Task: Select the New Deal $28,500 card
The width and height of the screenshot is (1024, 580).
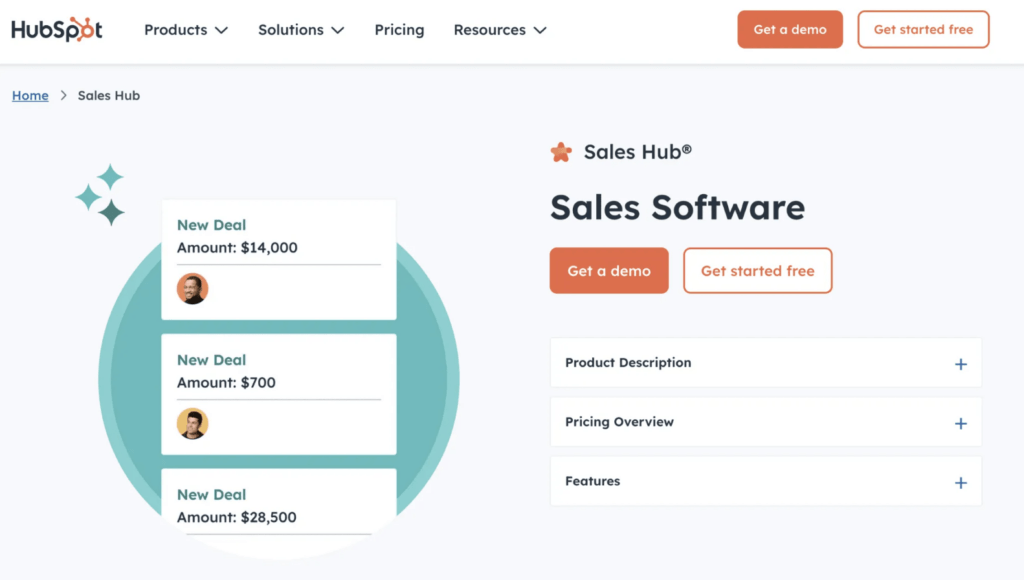Action: pos(278,506)
